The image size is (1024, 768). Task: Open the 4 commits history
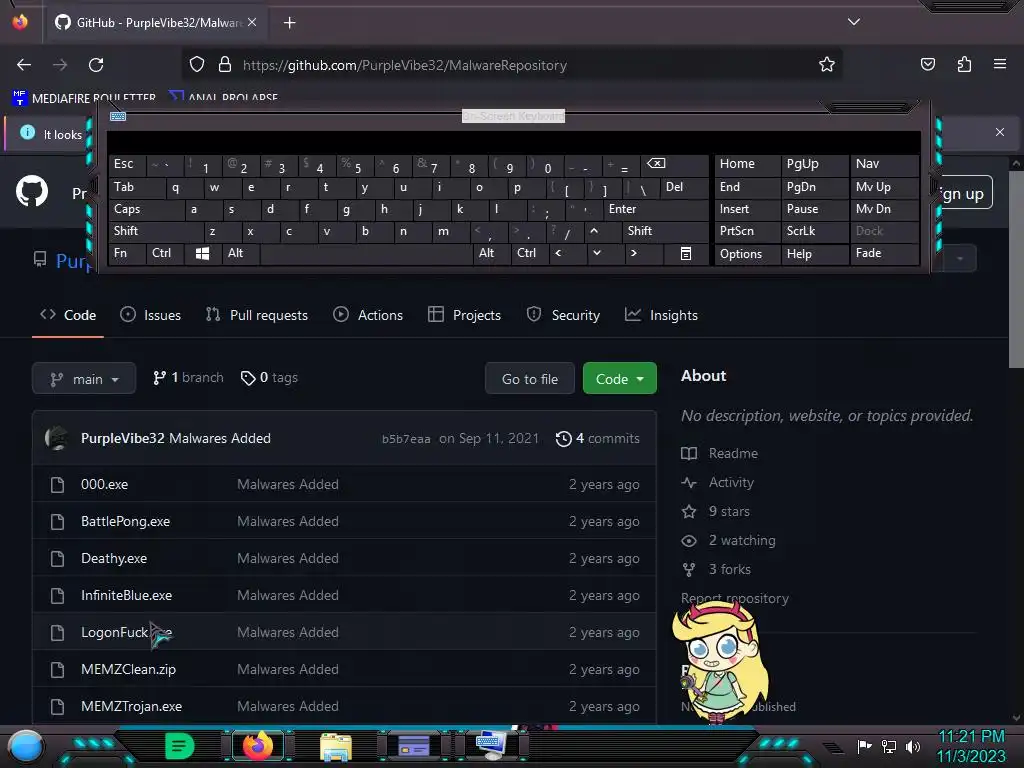[598, 438]
